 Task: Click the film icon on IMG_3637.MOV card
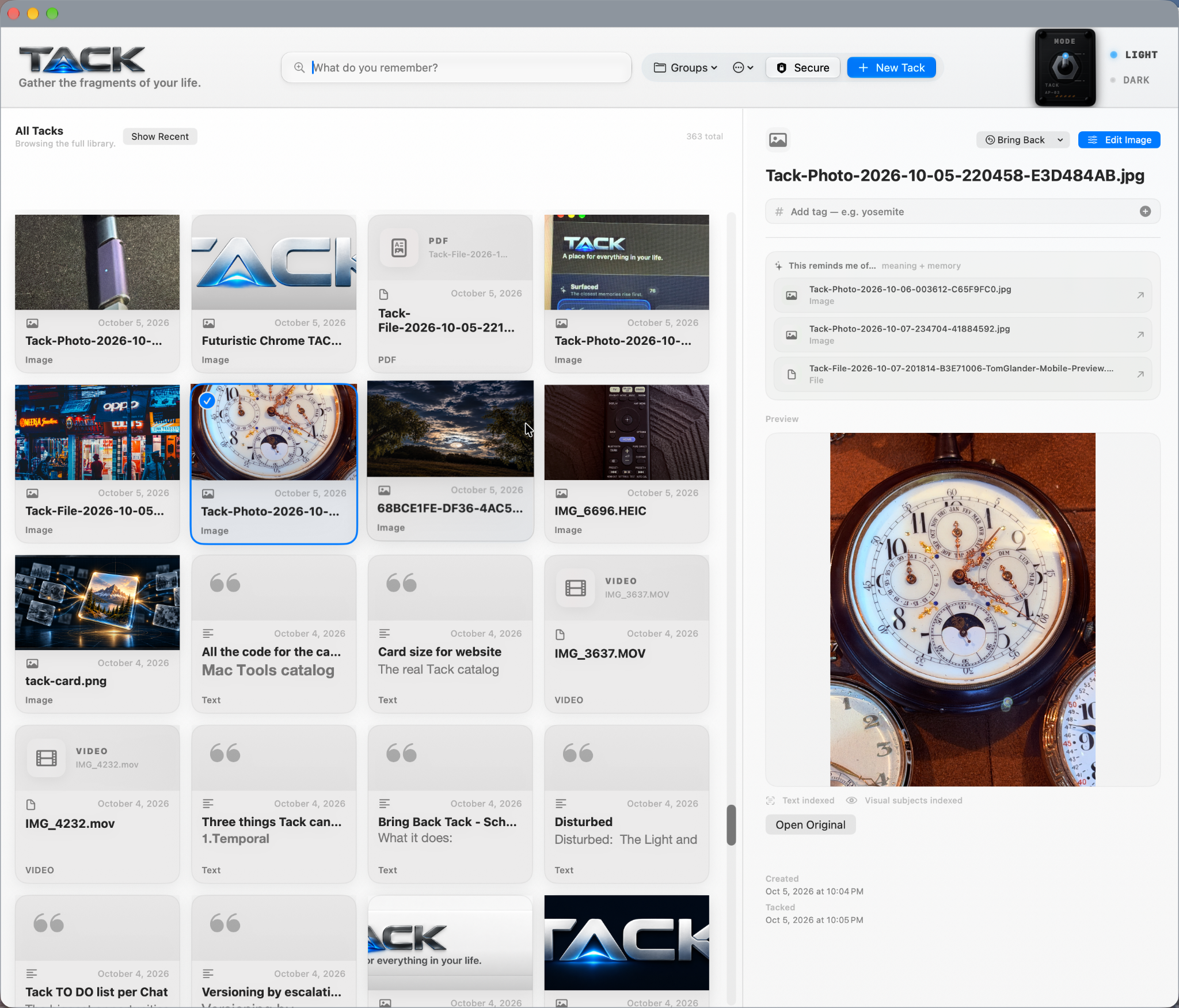coord(575,588)
